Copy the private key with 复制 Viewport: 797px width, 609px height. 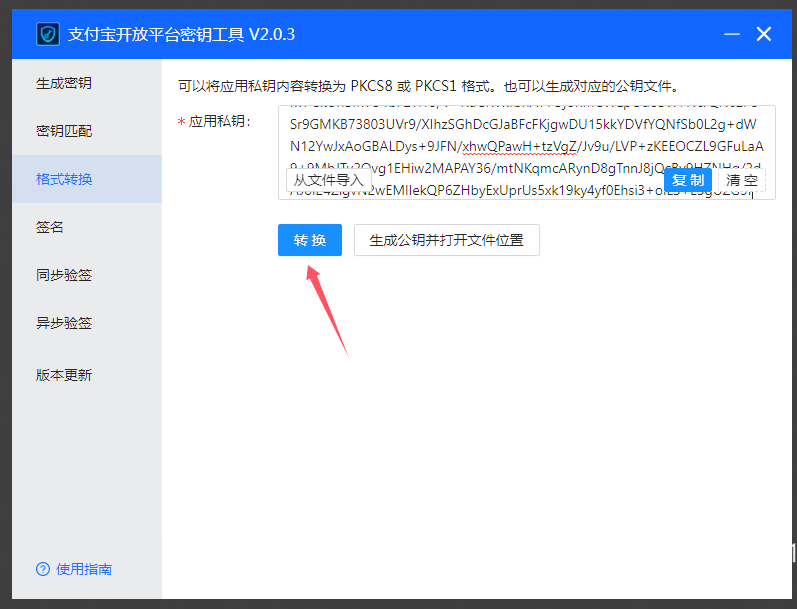688,180
